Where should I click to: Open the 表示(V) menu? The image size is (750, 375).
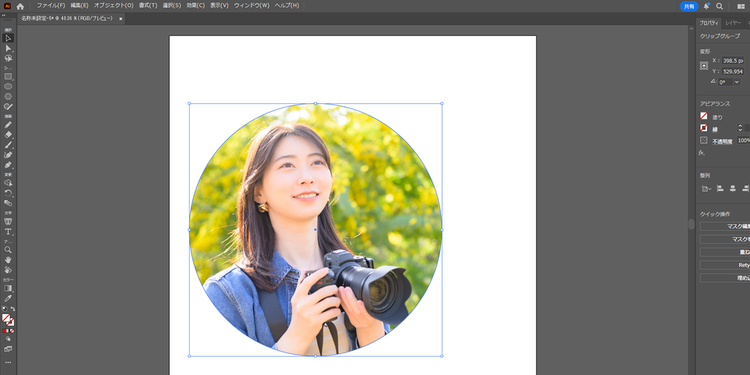[220, 5]
